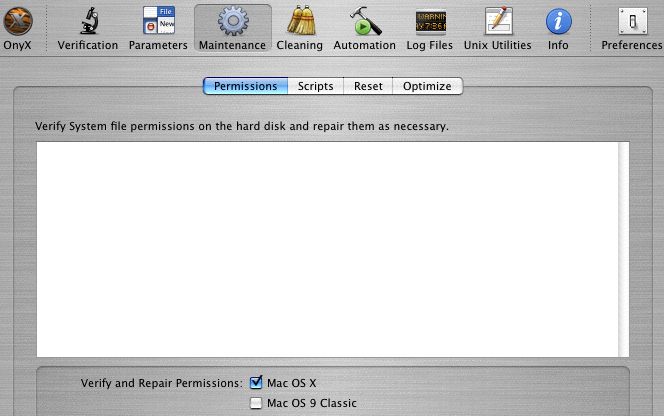This screenshot has width=664, height=416.
Task: Switch to the Scripts tab
Action: [x=315, y=86]
